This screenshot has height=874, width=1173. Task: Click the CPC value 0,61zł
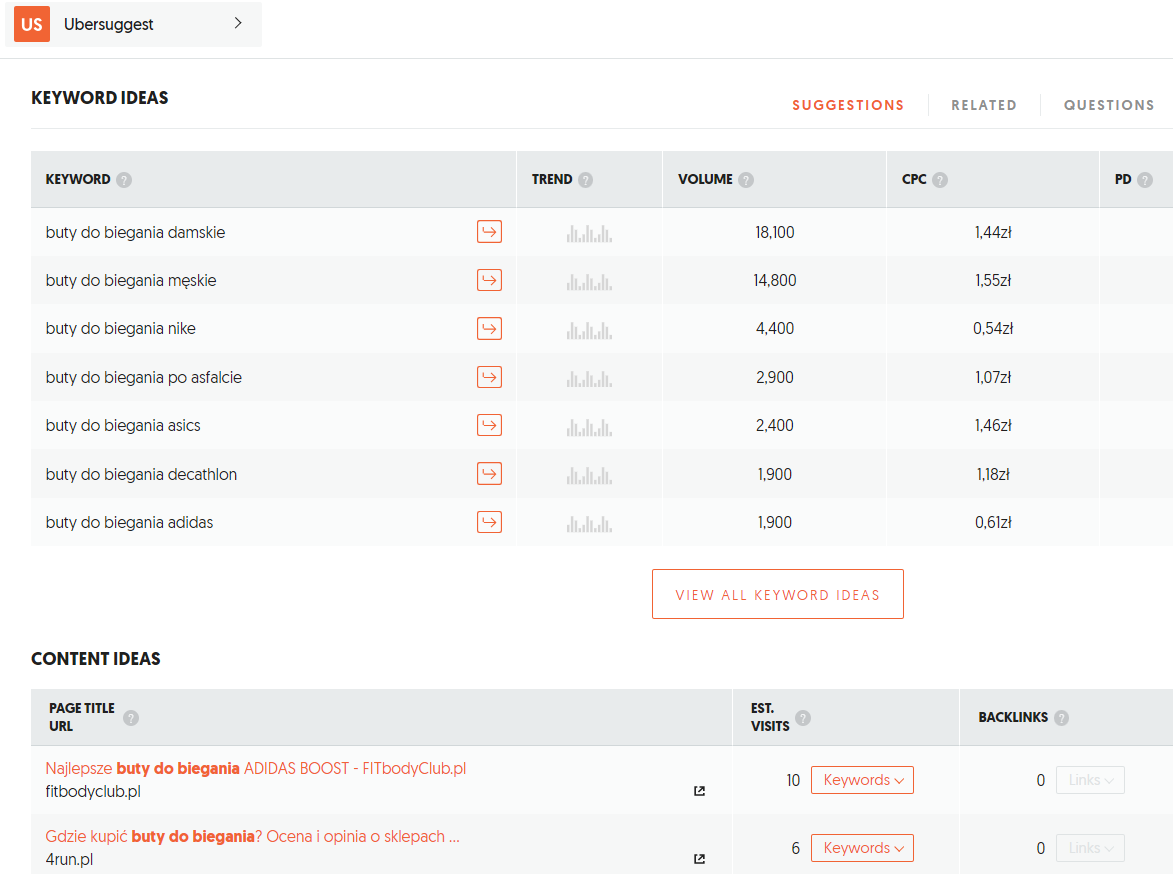(x=993, y=522)
